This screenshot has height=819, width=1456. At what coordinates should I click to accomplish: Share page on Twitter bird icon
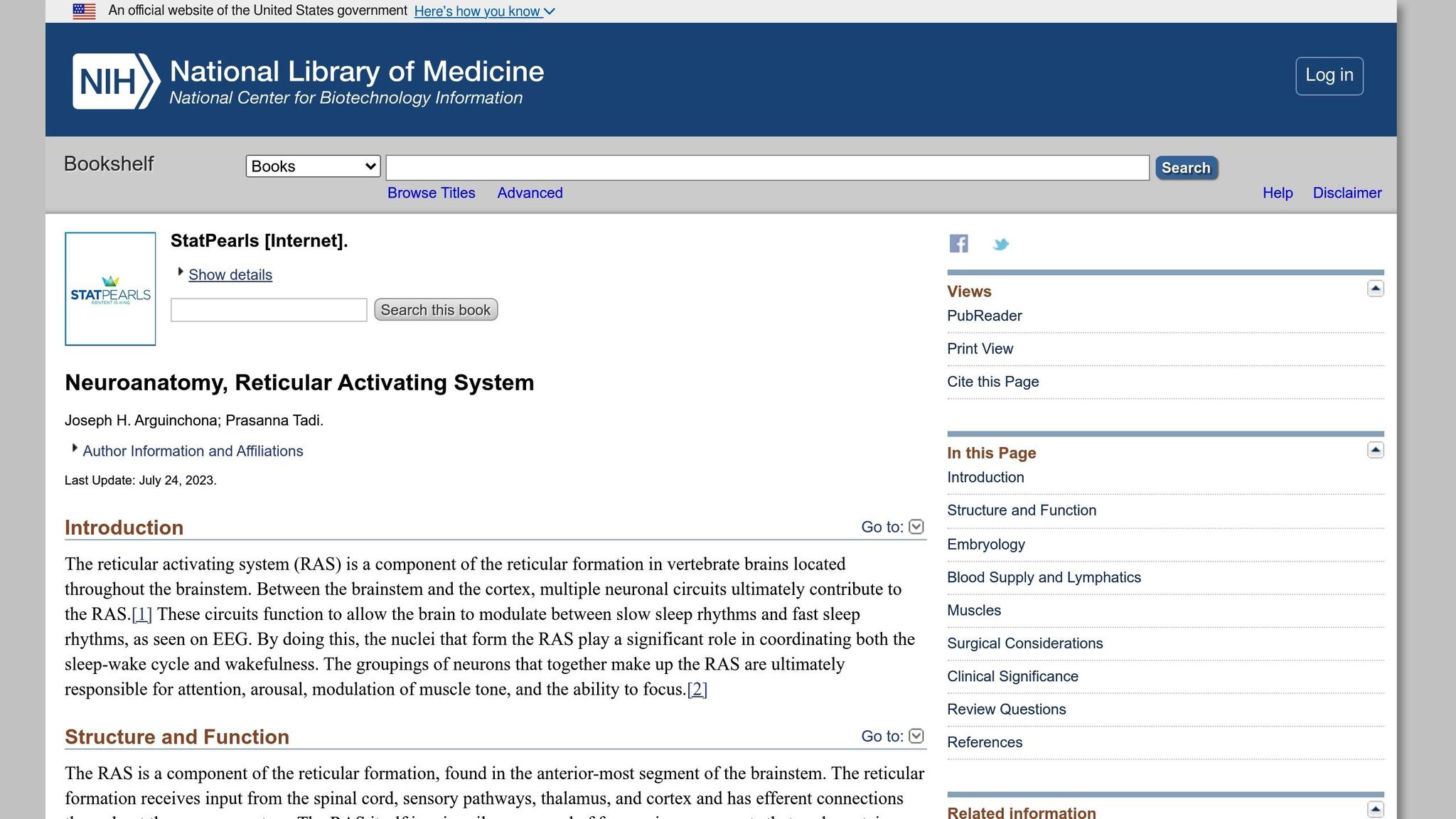(x=1000, y=245)
